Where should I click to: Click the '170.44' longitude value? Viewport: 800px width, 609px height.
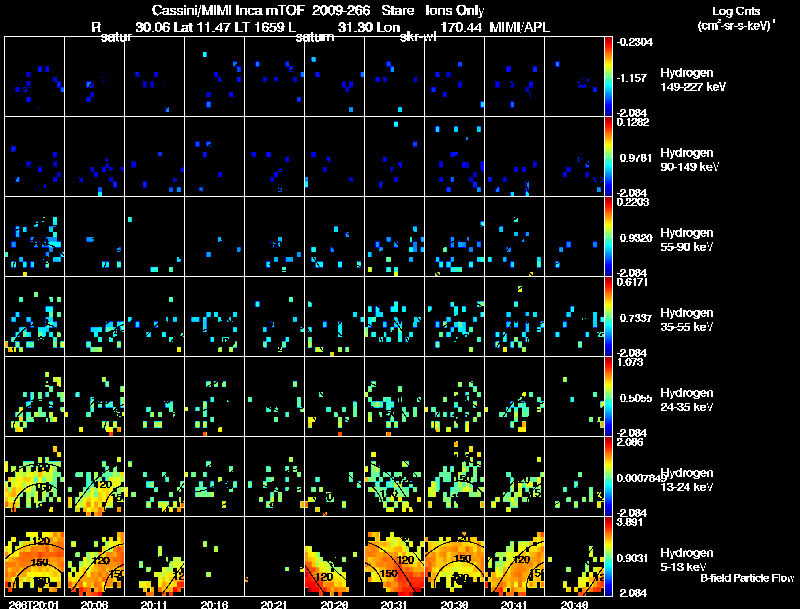point(461,28)
